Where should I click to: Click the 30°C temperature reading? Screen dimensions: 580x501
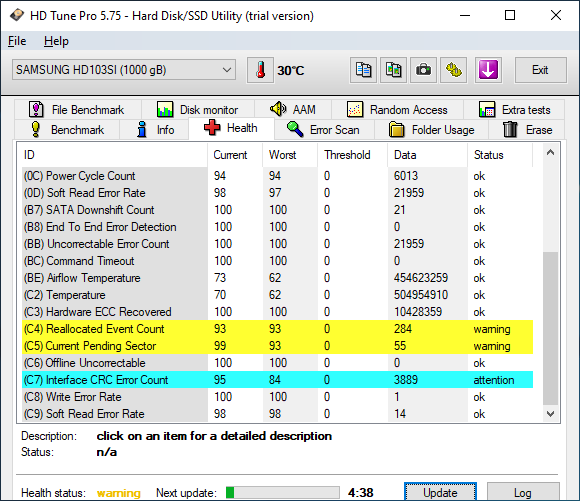(291, 70)
